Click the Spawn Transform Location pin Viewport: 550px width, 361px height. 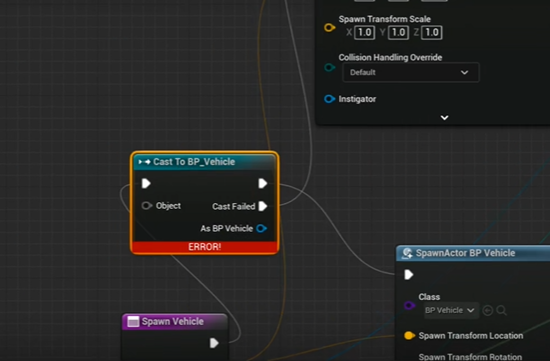pyautogui.click(x=409, y=335)
